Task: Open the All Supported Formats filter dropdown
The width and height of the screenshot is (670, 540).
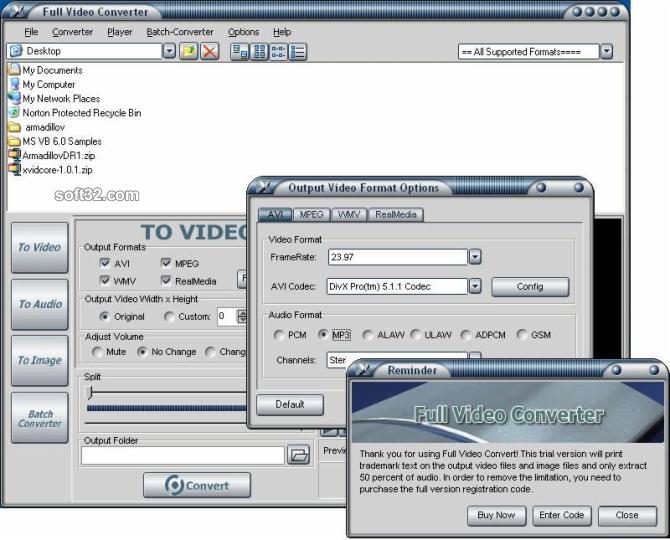Action: click(x=606, y=52)
